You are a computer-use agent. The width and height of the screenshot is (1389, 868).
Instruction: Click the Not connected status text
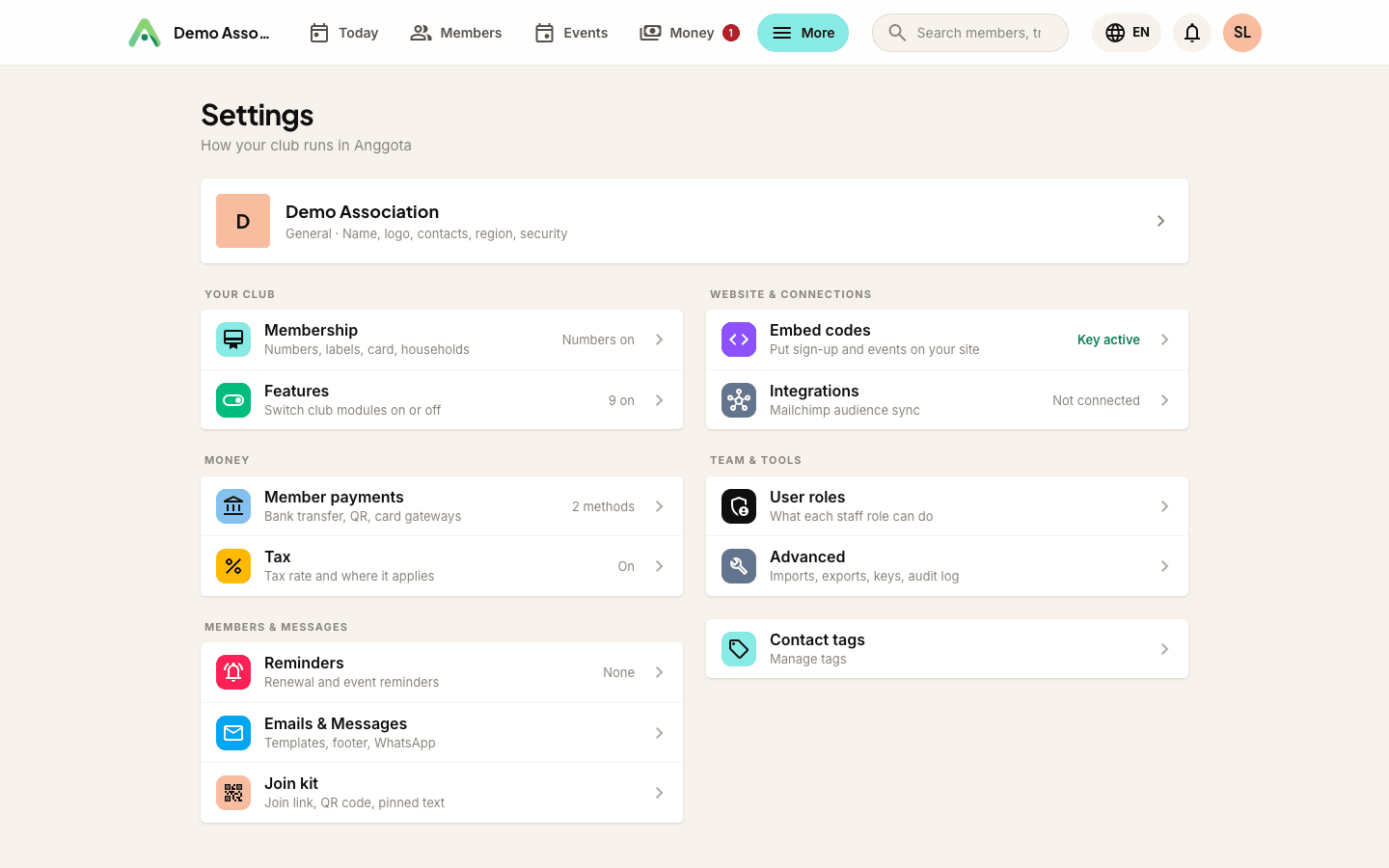(1096, 400)
